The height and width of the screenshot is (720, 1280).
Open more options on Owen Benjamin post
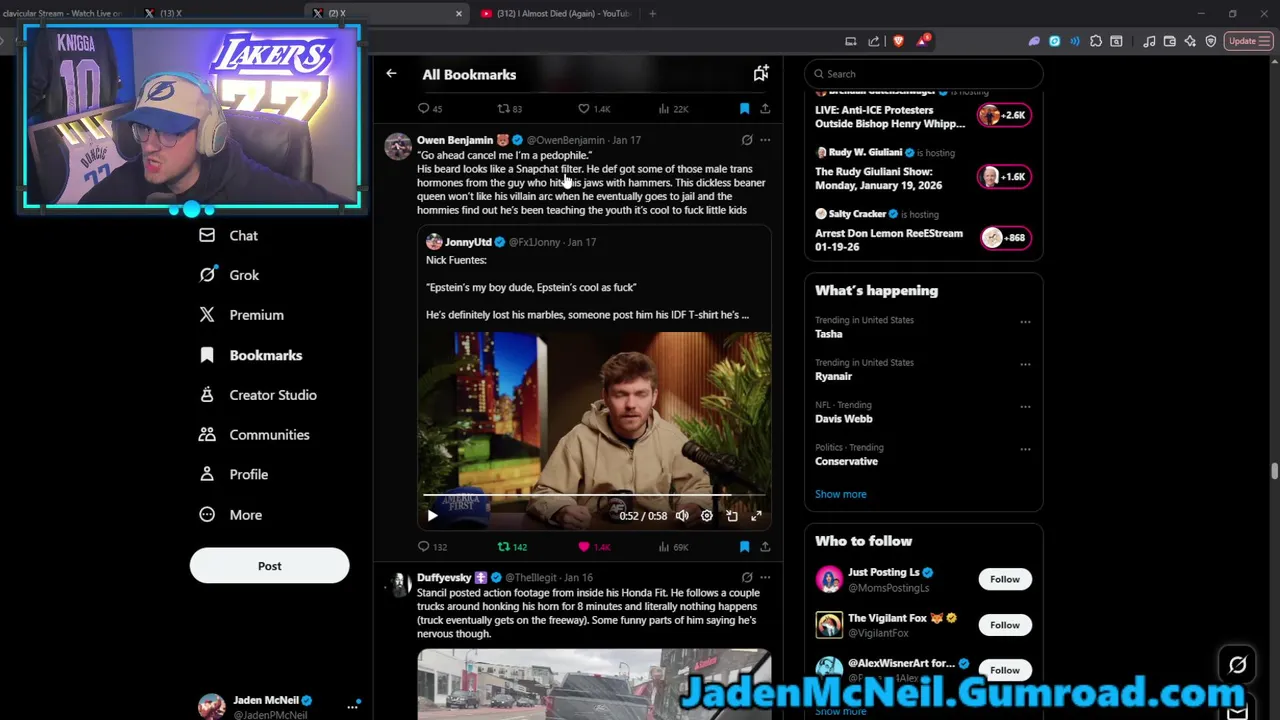765,140
